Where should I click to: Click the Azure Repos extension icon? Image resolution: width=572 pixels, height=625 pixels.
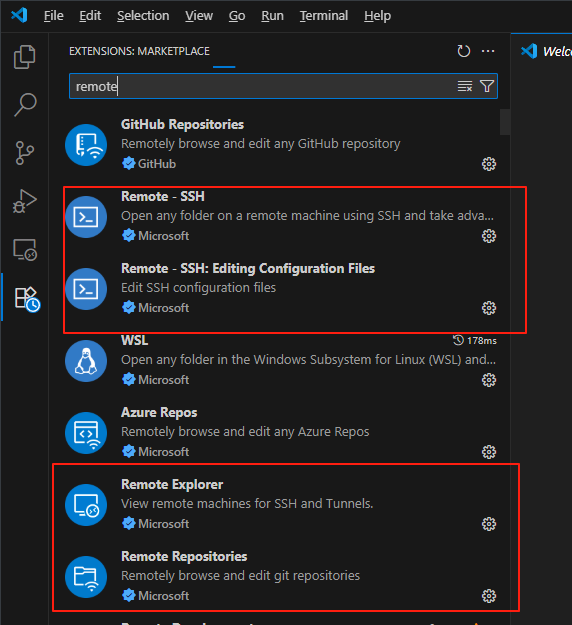pyautogui.click(x=86, y=433)
